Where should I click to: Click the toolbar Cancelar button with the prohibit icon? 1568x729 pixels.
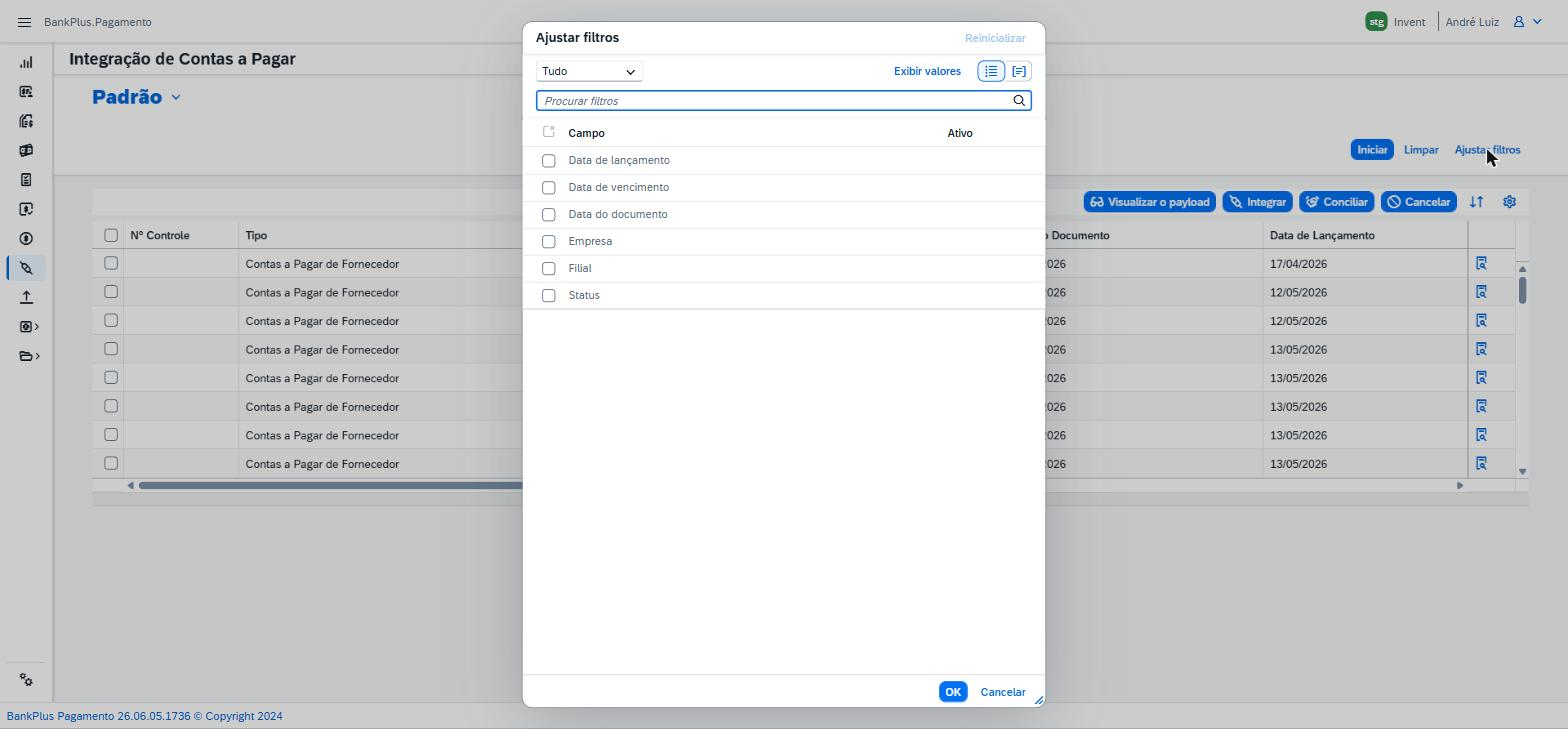click(1418, 202)
